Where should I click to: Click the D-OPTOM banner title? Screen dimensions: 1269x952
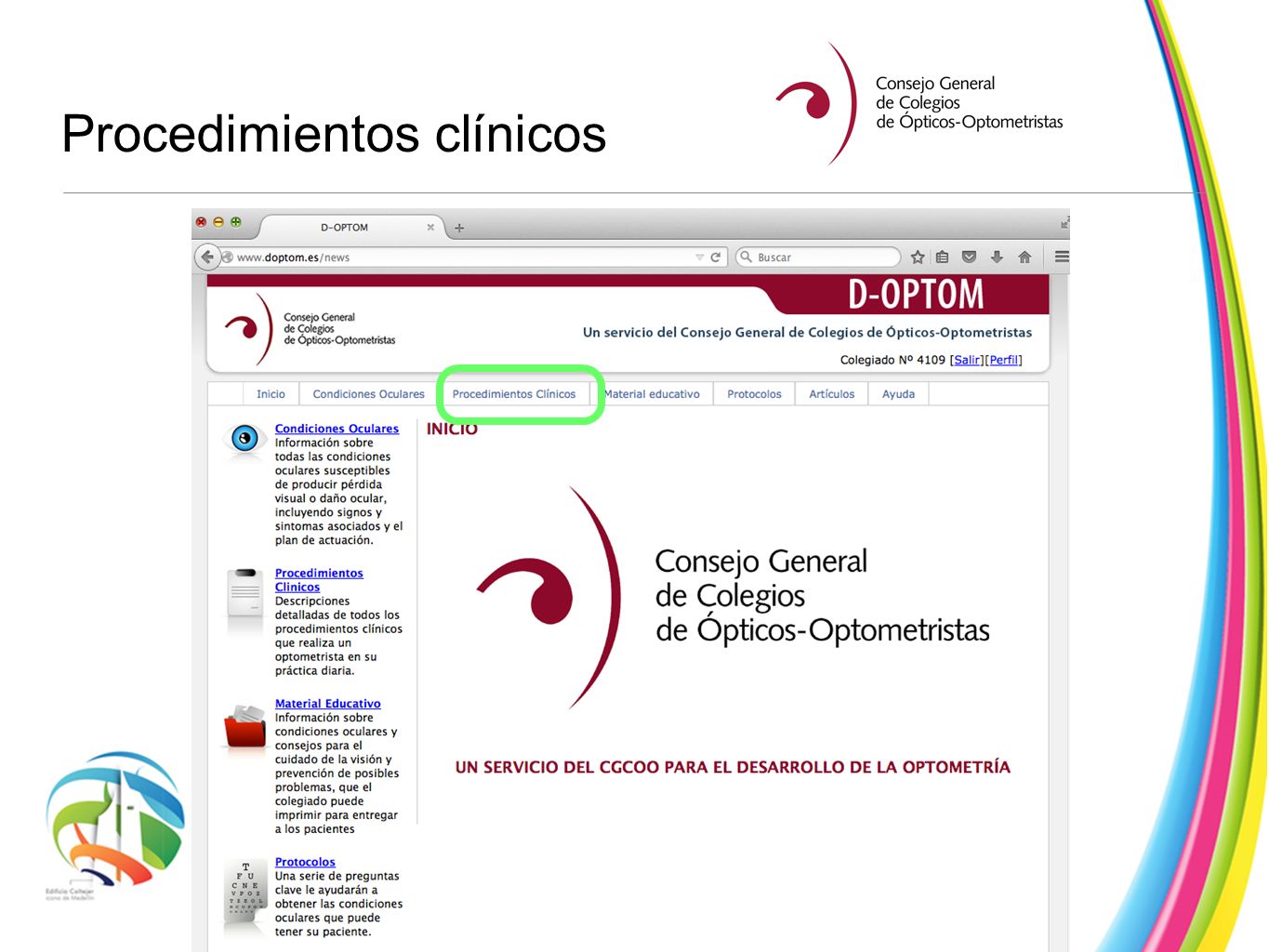pos(916,295)
